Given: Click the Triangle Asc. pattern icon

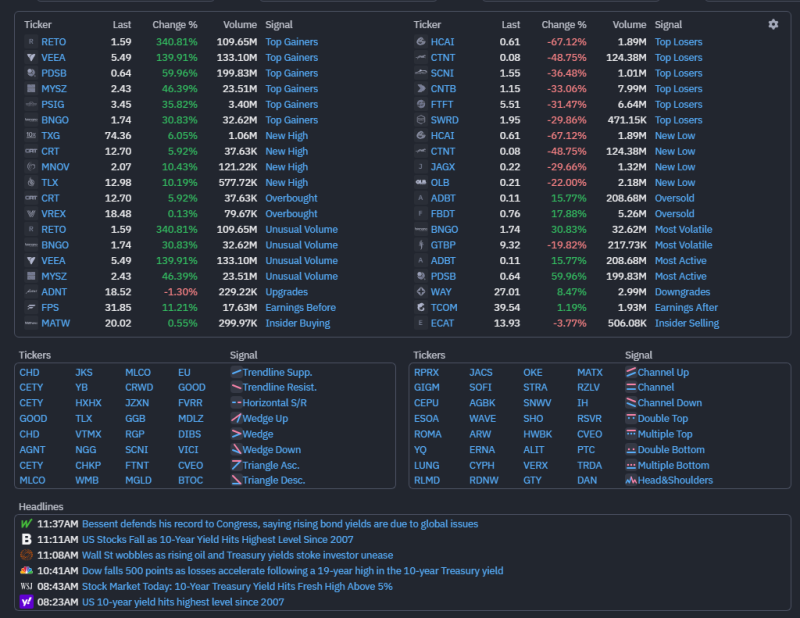Looking at the screenshot, I should point(236,465).
